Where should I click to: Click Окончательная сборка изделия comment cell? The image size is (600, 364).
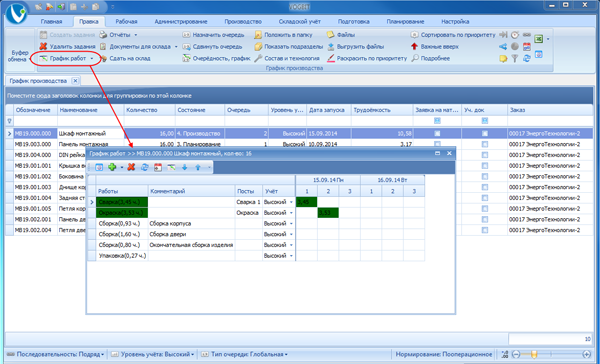[191, 245]
